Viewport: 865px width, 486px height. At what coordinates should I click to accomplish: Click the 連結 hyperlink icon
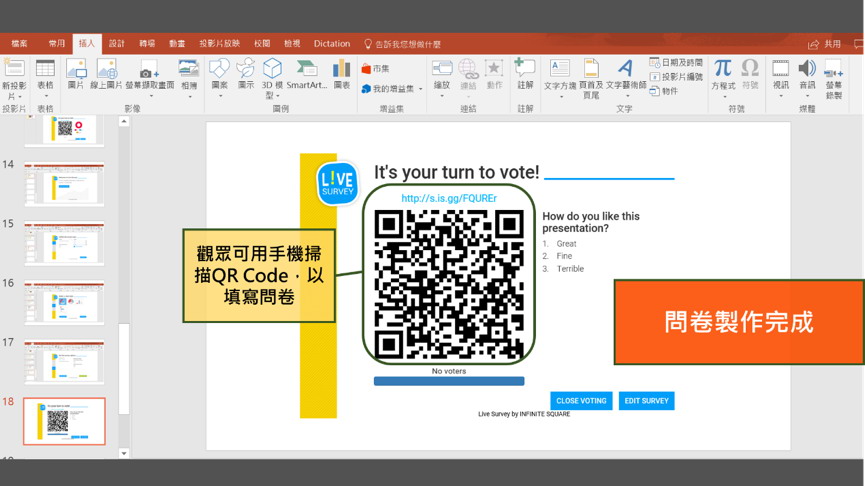tap(468, 68)
